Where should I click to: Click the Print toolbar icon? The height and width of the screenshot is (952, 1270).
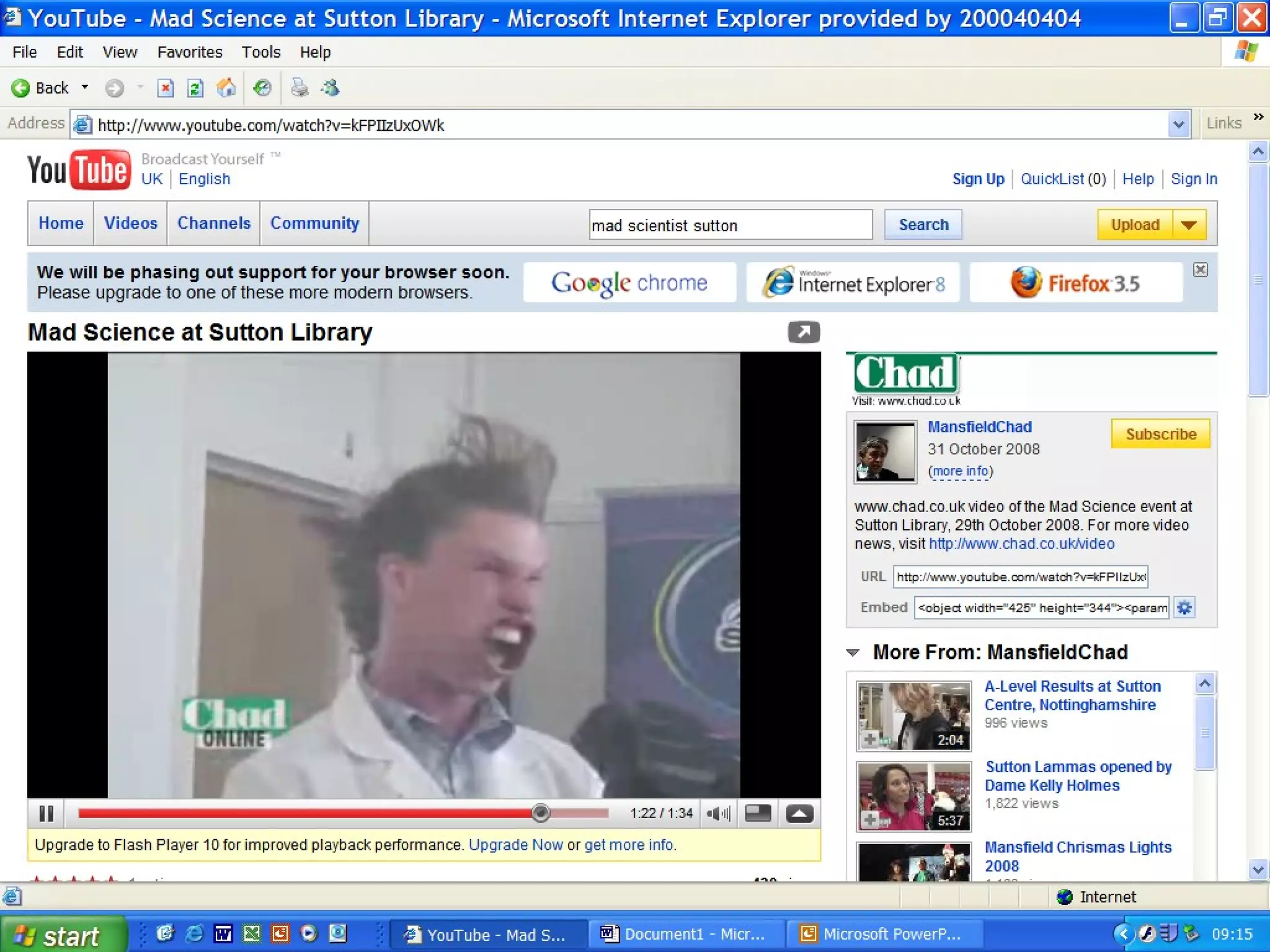(300, 89)
